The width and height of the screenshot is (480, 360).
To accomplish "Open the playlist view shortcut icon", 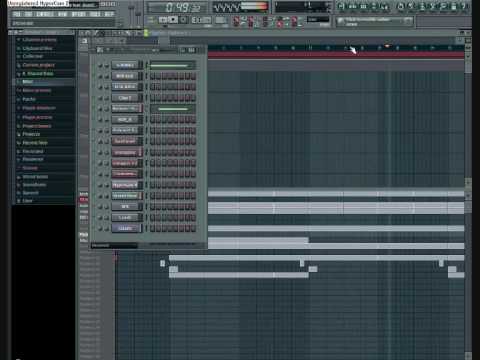I will 341,6.
